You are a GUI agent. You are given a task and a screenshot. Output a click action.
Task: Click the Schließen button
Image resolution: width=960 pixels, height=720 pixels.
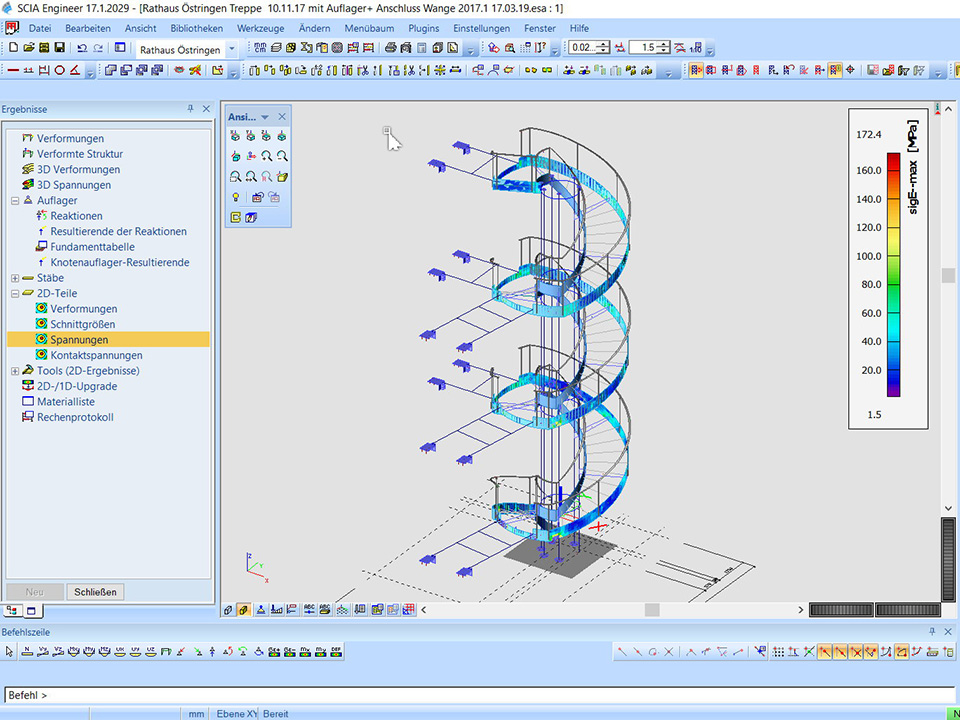click(96, 592)
